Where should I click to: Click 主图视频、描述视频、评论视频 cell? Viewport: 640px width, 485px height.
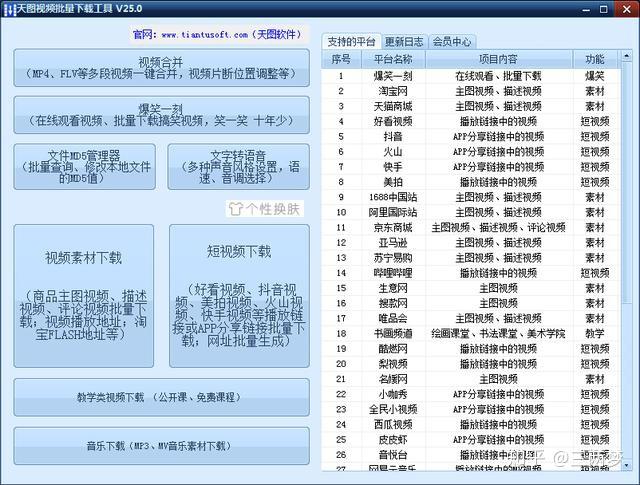pos(498,227)
